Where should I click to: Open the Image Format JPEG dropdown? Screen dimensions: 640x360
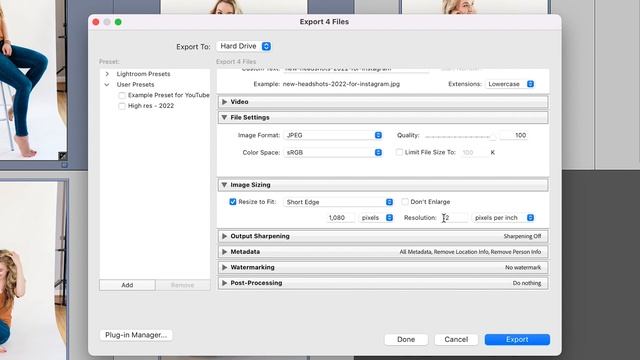point(333,135)
